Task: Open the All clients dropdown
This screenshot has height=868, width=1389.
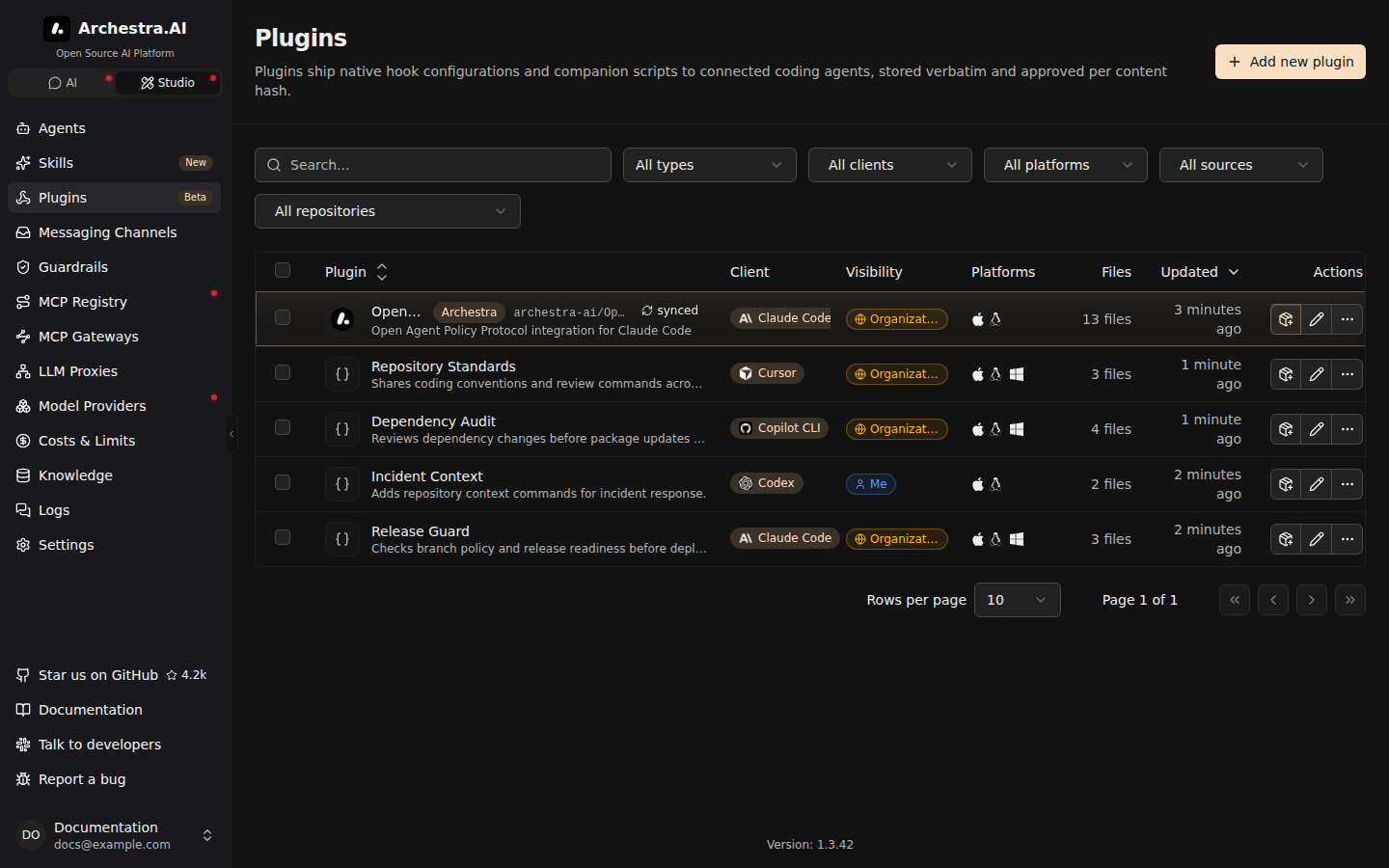Action: (890, 165)
